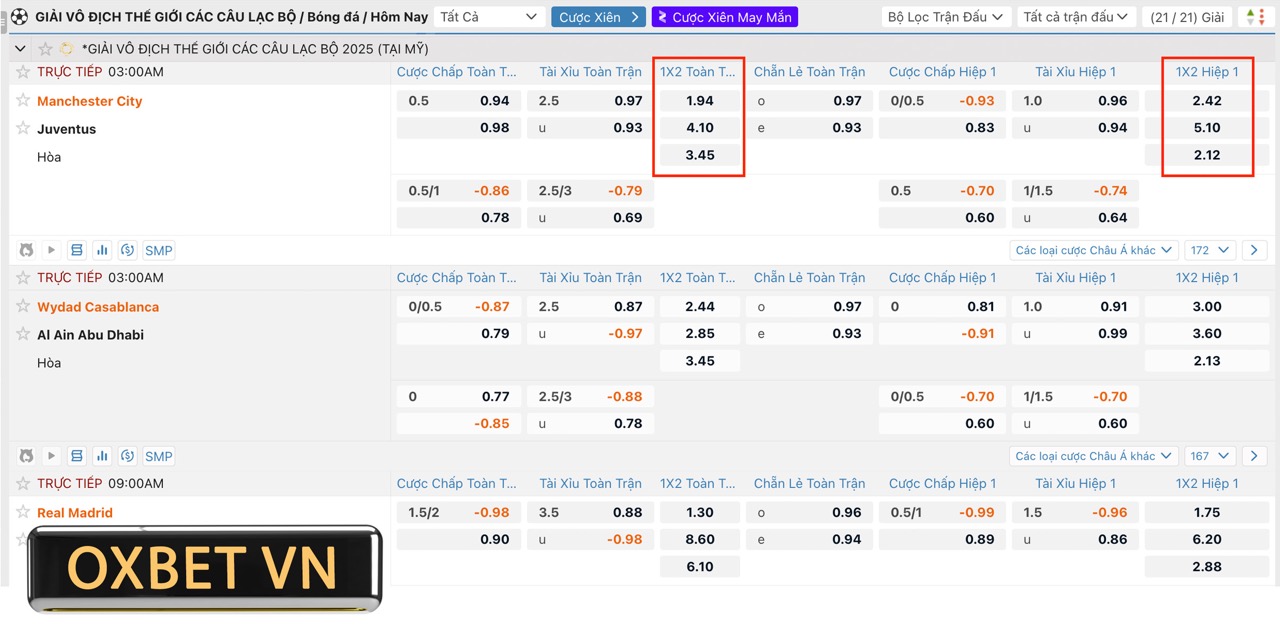Click the mascot icon under Manchester City match
This screenshot has width=1280, height=640.
point(26,250)
